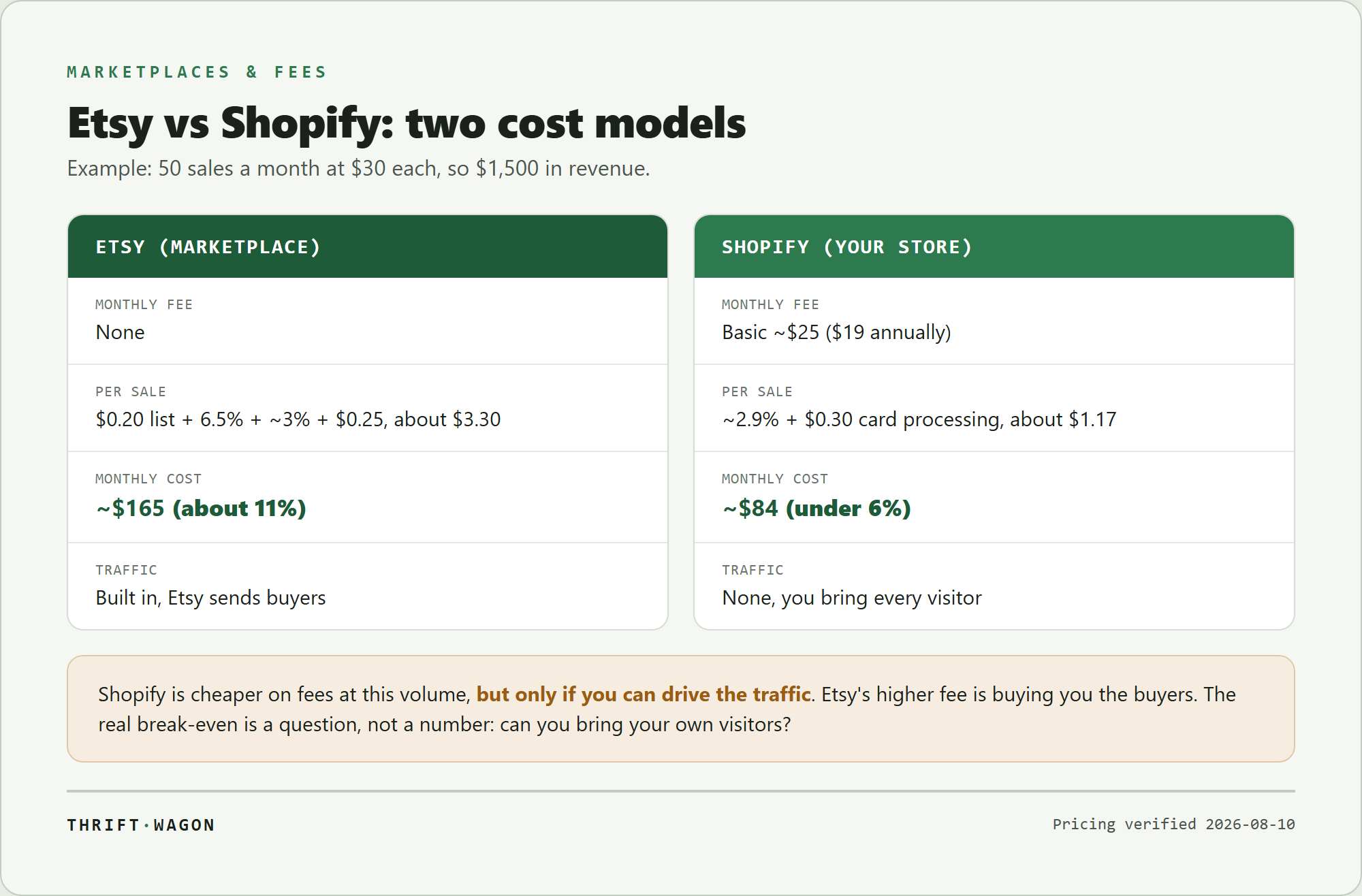Select Shopify monthly cost '~$84 (under 6%)'
This screenshot has height=896, width=1362.
(x=817, y=508)
